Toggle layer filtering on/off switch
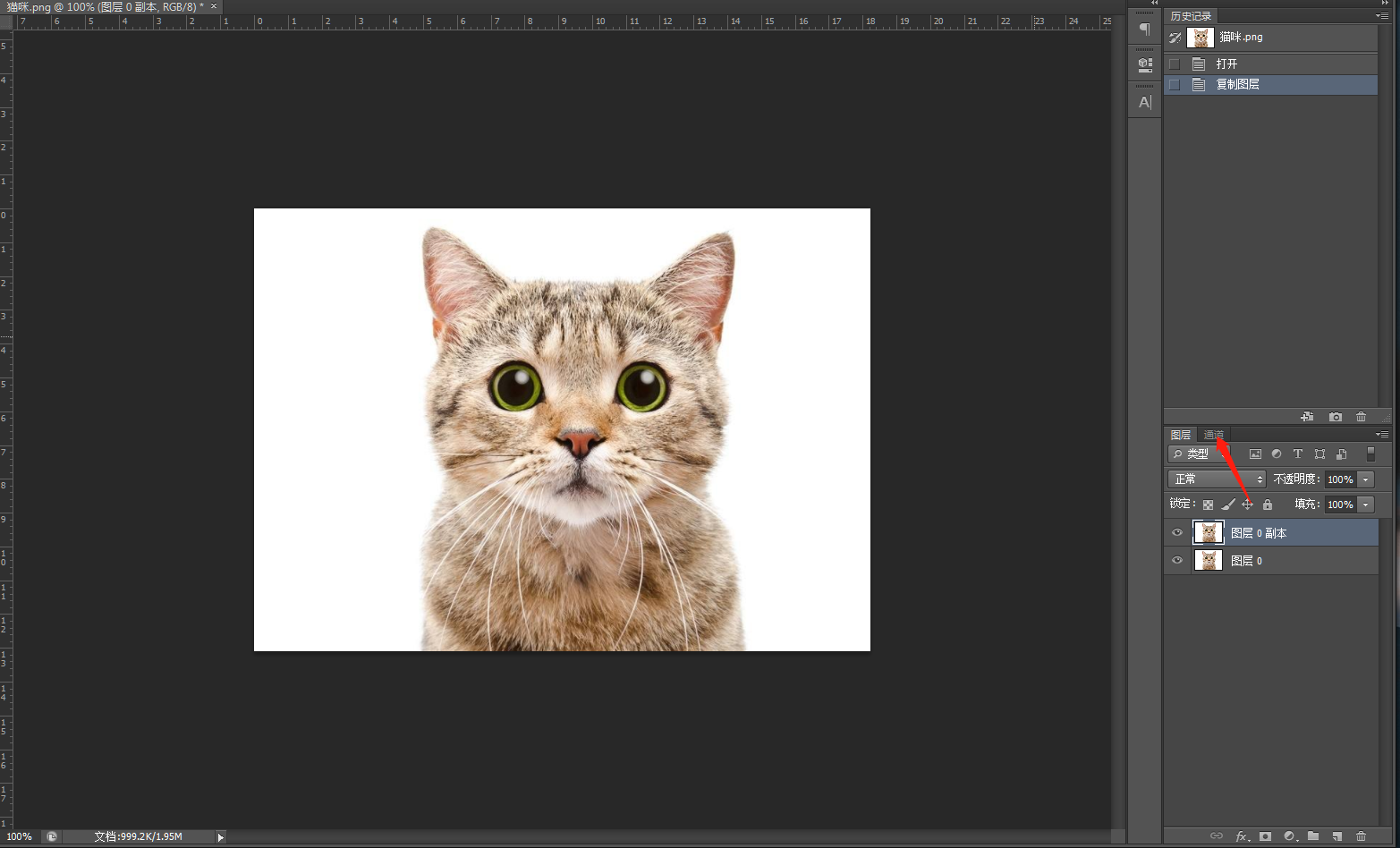The image size is (1400, 848). click(1370, 454)
